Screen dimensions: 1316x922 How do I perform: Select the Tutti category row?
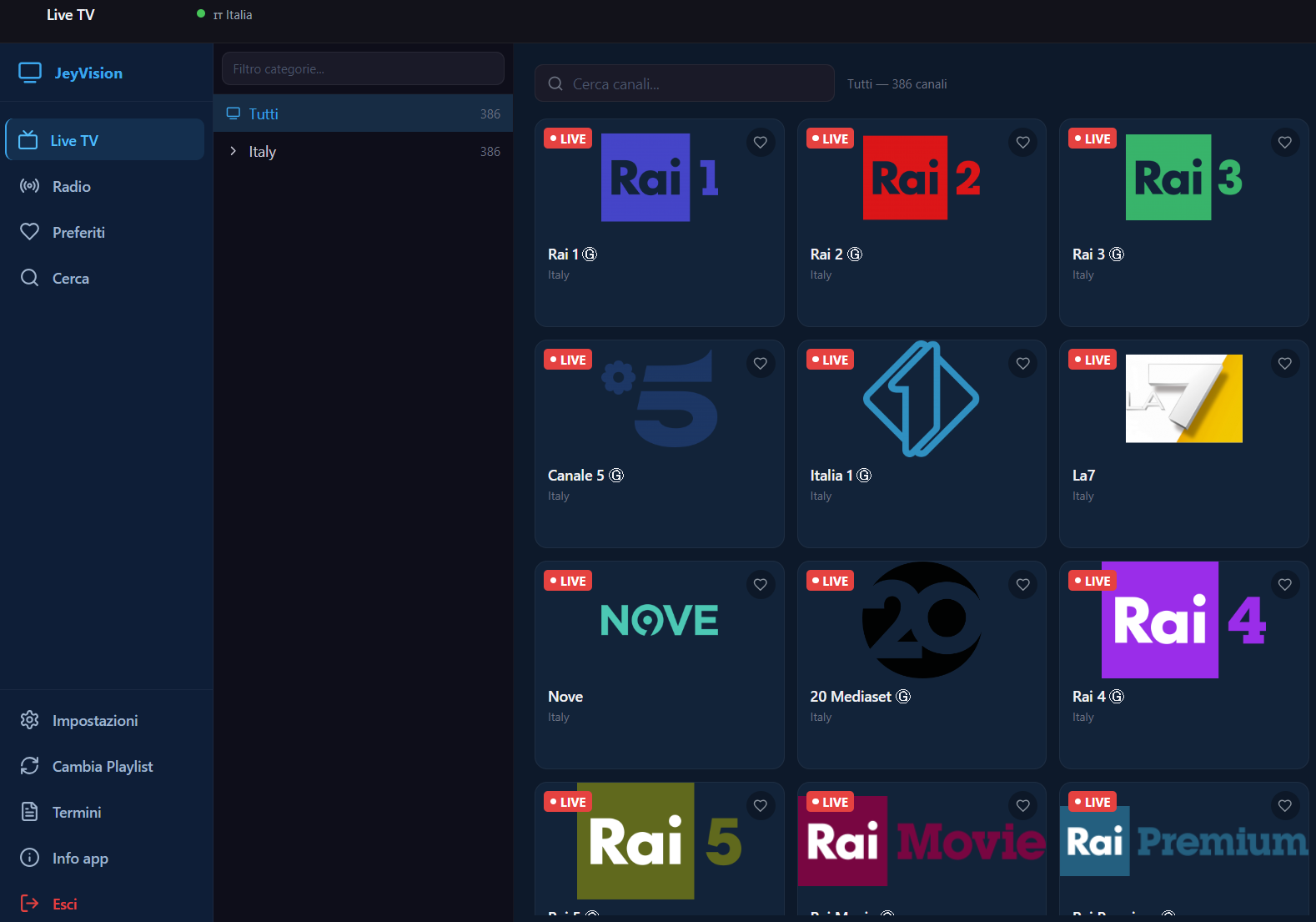pos(363,113)
